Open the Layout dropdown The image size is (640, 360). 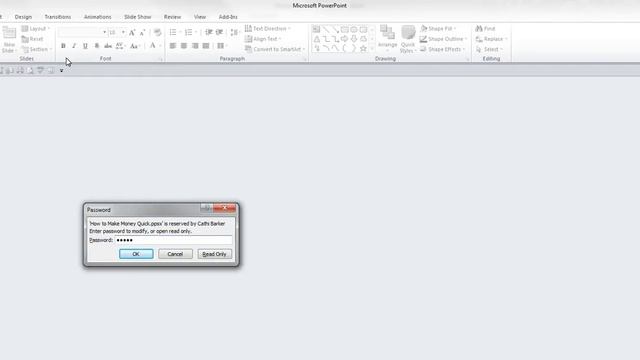point(36,29)
